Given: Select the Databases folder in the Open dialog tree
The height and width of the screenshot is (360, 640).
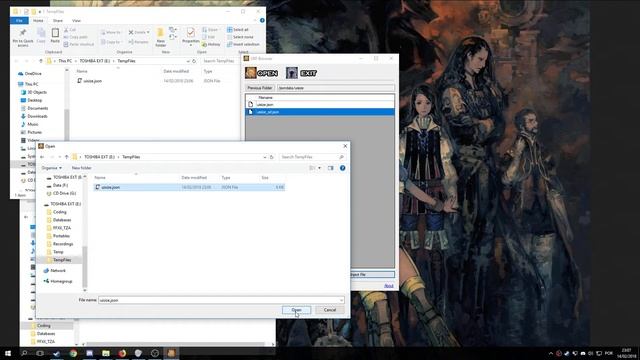Looking at the screenshot, I should [62, 220].
